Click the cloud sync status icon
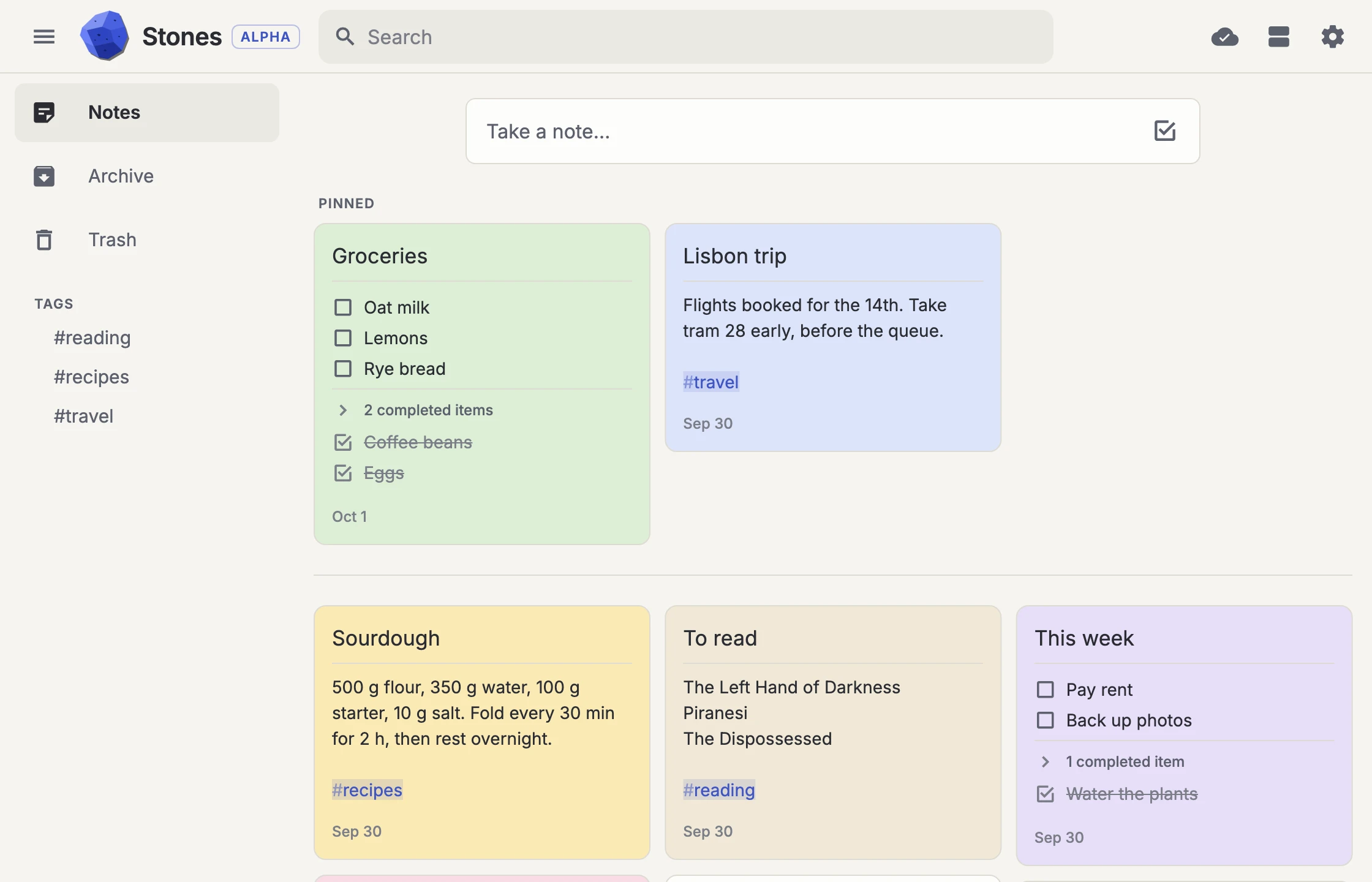Screen dimensions: 1372x882 (1225, 37)
